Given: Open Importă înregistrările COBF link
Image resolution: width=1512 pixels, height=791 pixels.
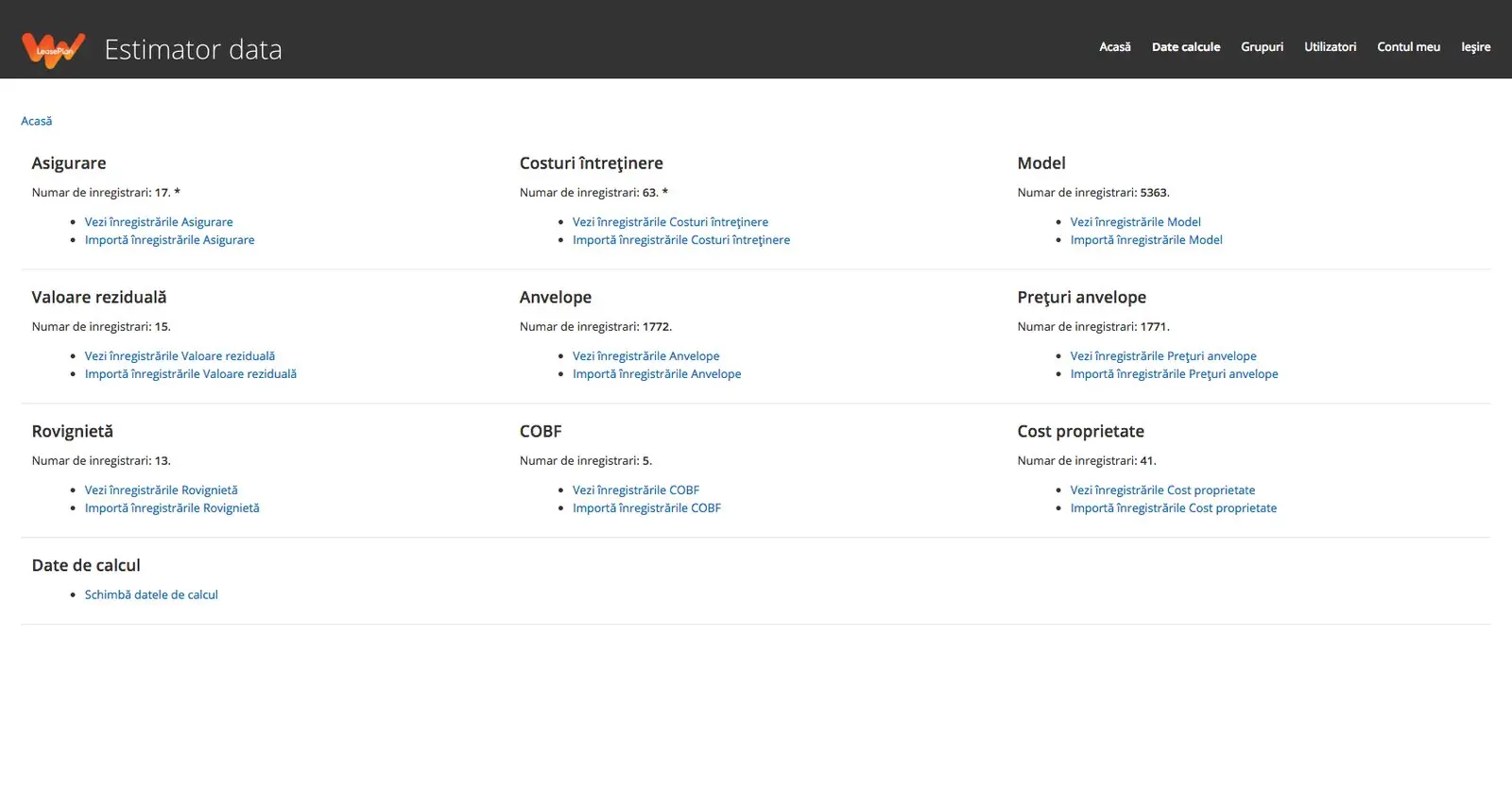Looking at the screenshot, I should pyautogui.click(x=646, y=508).
